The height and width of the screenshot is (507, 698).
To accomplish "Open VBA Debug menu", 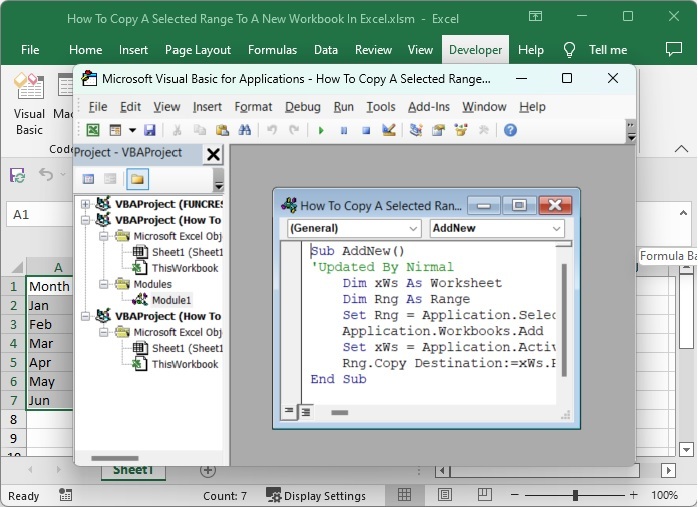I will pos(303,107).
